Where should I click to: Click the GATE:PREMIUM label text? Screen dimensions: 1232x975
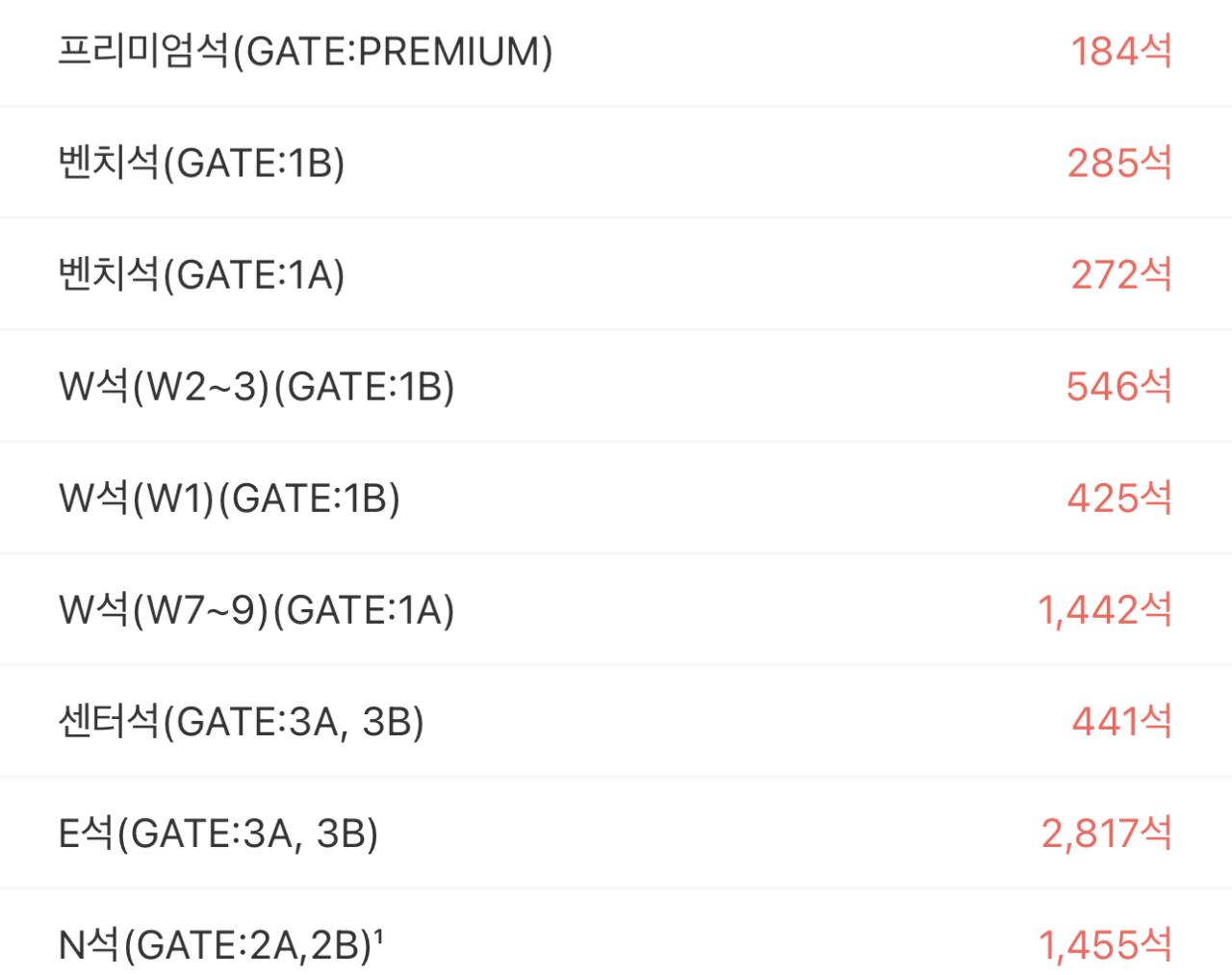(x=395, y=51)
